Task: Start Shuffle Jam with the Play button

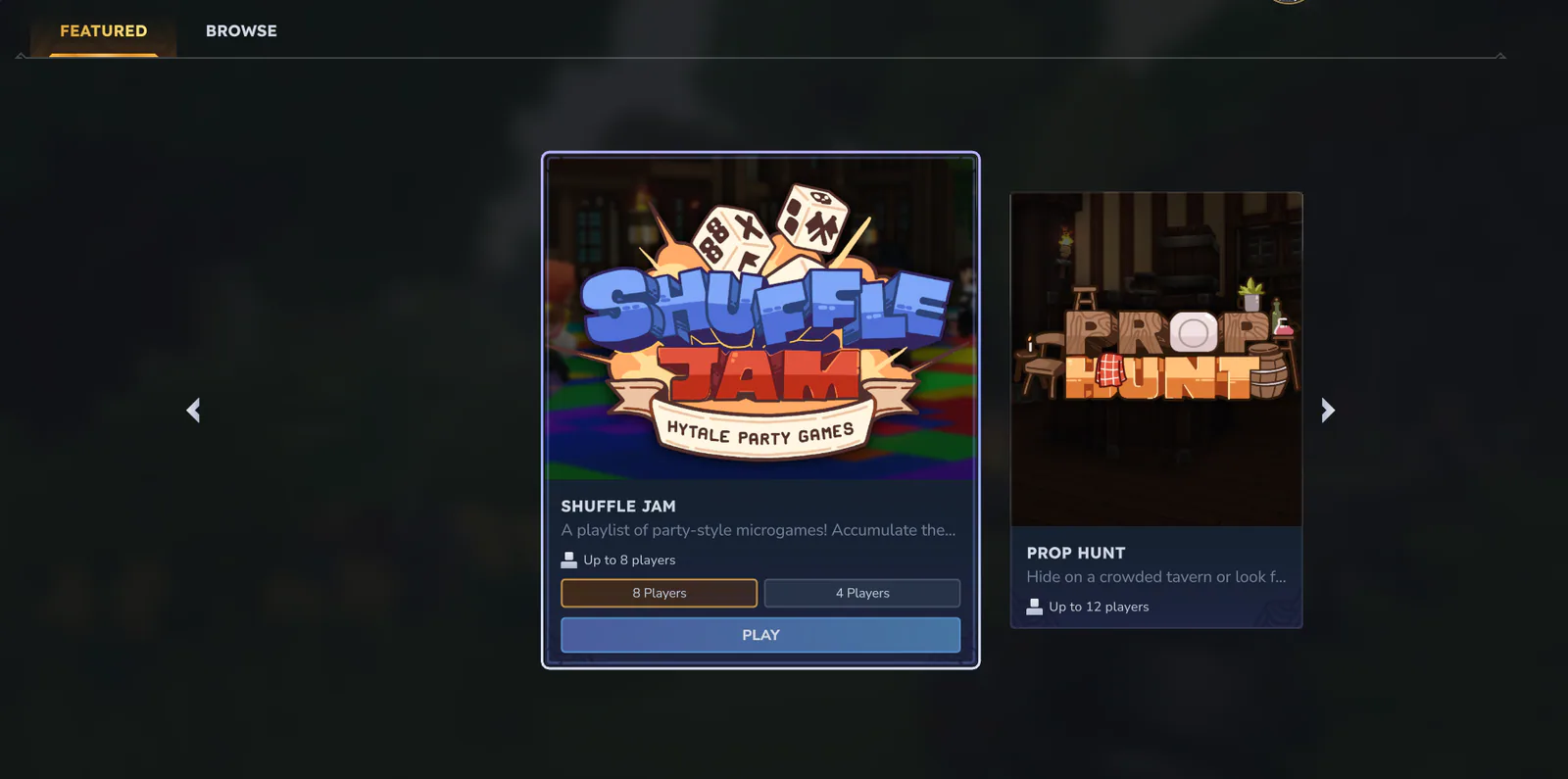Action: pyautogui.click(x=760, y=635)
